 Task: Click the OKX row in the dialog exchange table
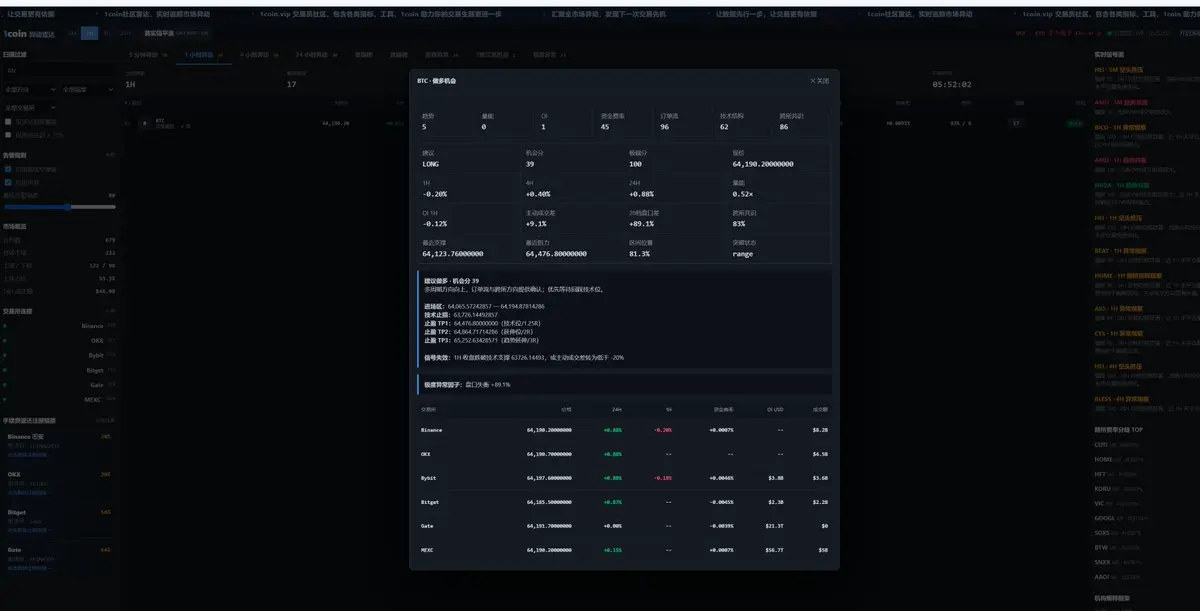coord(624,454)
